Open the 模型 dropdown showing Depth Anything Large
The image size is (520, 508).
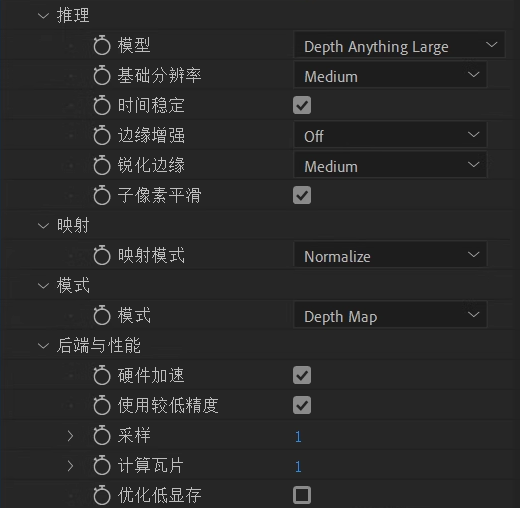pyautogui.click(x=399, y=45)
